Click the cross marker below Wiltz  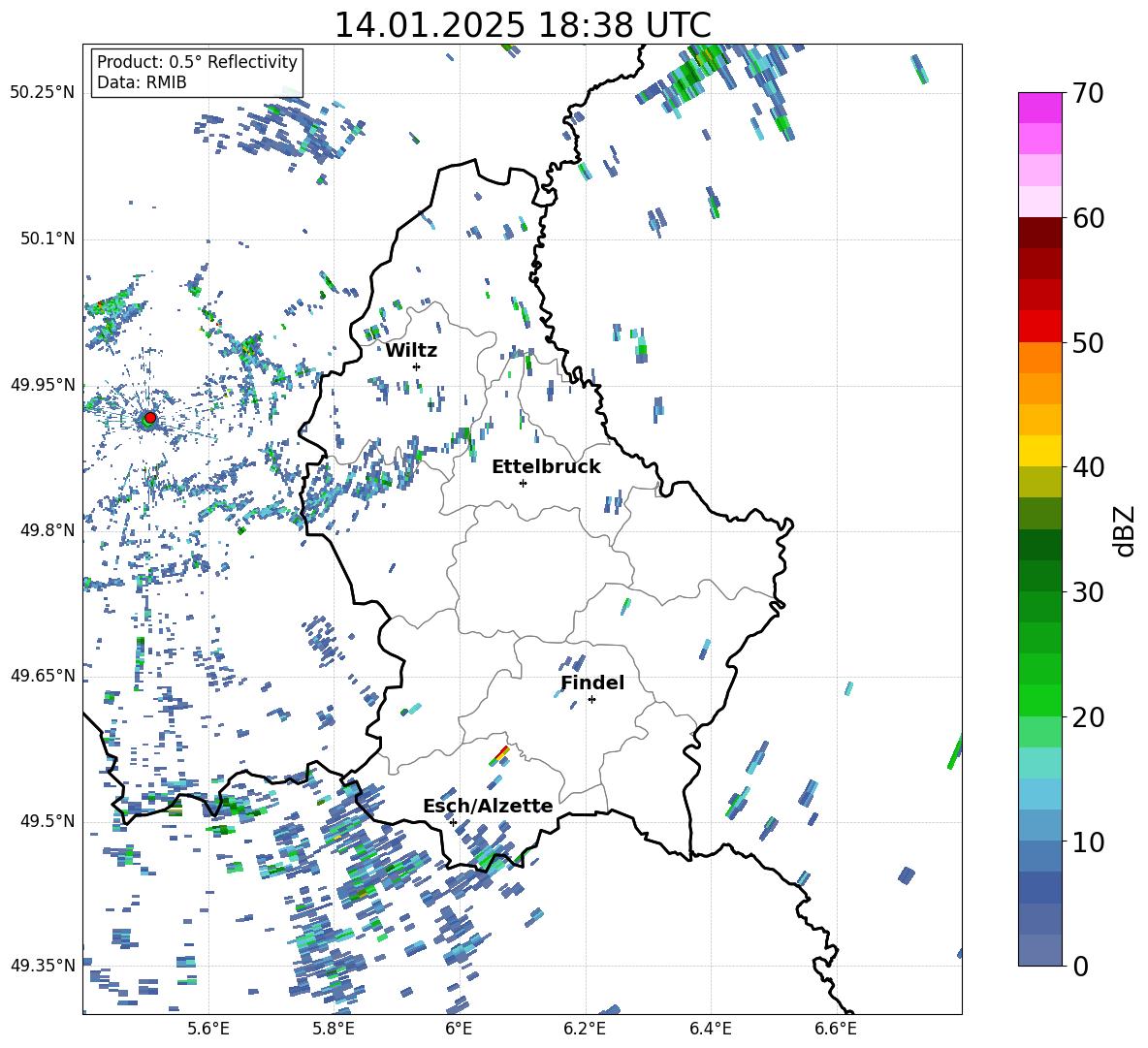pyautogui.click(x=417, y=366)
